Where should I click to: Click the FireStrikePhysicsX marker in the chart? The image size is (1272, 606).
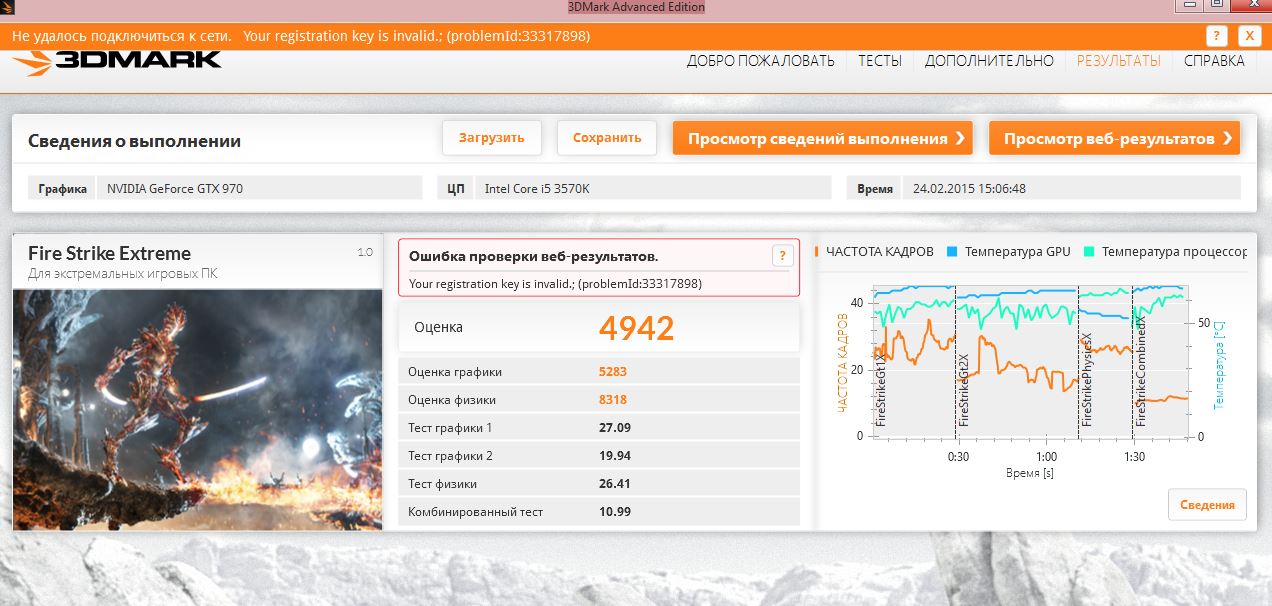[x=1087, y=380]
